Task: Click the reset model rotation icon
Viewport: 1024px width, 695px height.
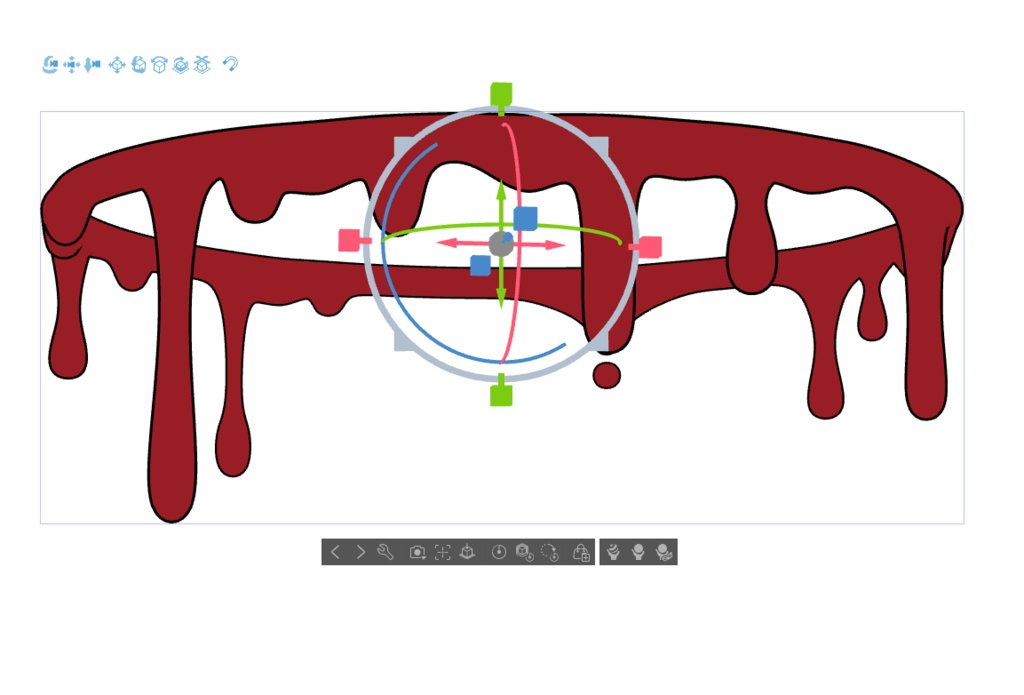Action: tap(550, 553)
